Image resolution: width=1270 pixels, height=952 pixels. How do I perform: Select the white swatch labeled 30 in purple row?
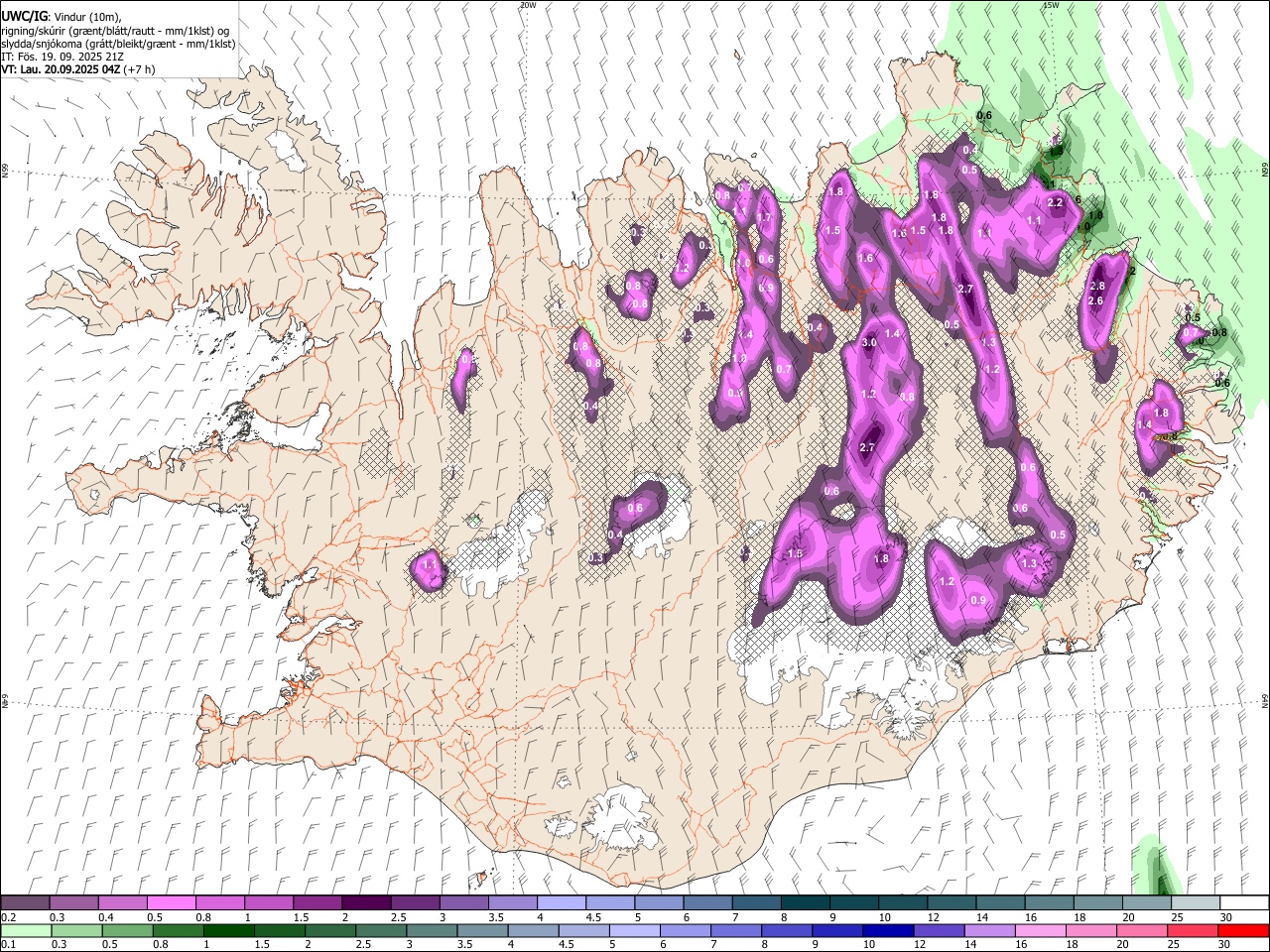[x=1242, y=903]
